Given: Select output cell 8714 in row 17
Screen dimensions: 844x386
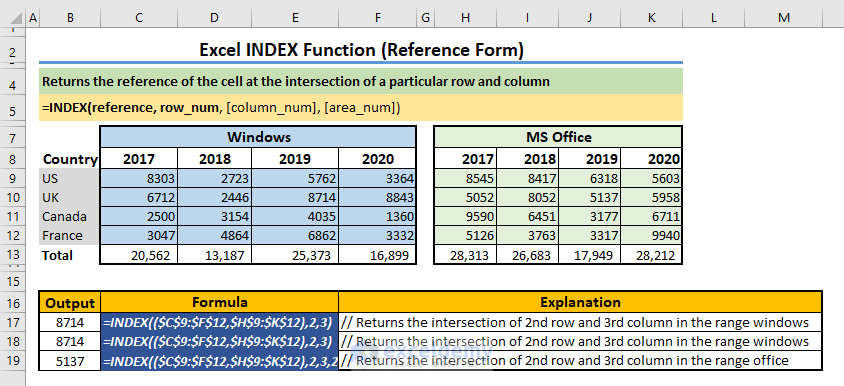Looking at the screenshot, I should pyautogui.click(x=70, y=322).
